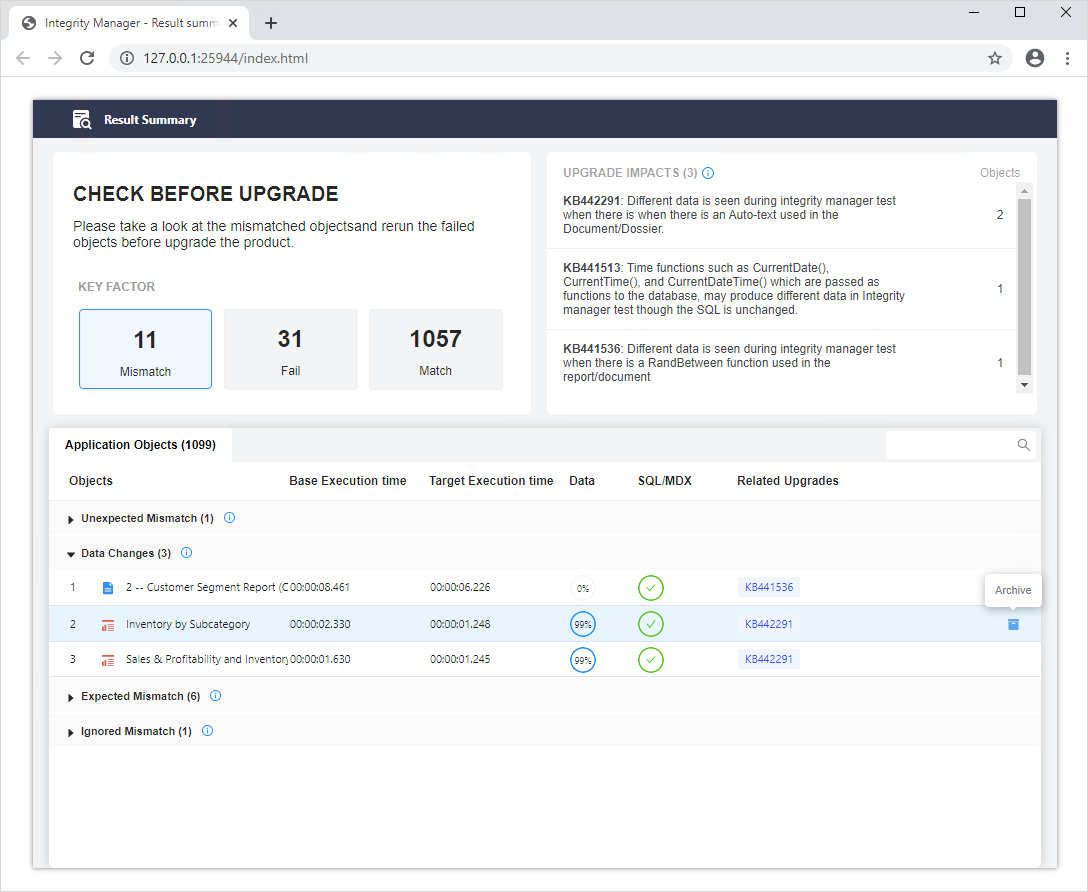This screenshot has width=1088, height=892.
Task: Click info icon next to Unexpected Mismatch
Action: (x=229, y=518)
